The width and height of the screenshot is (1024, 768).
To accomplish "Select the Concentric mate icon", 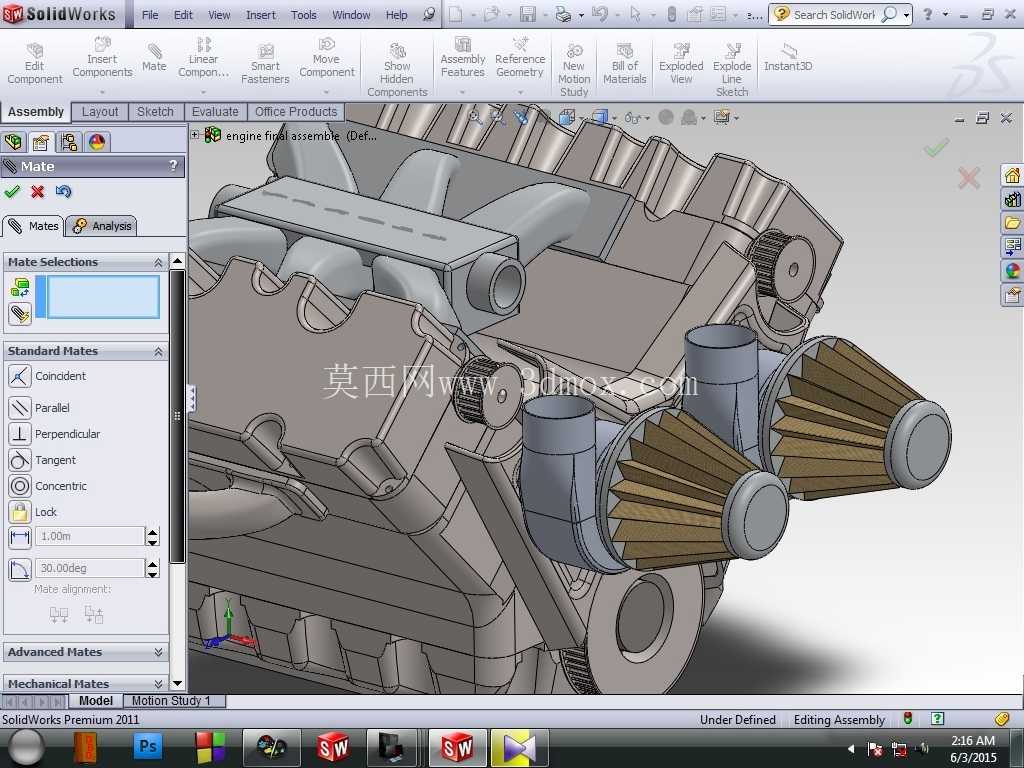I will pyautogui.click(x=20, y=486).
